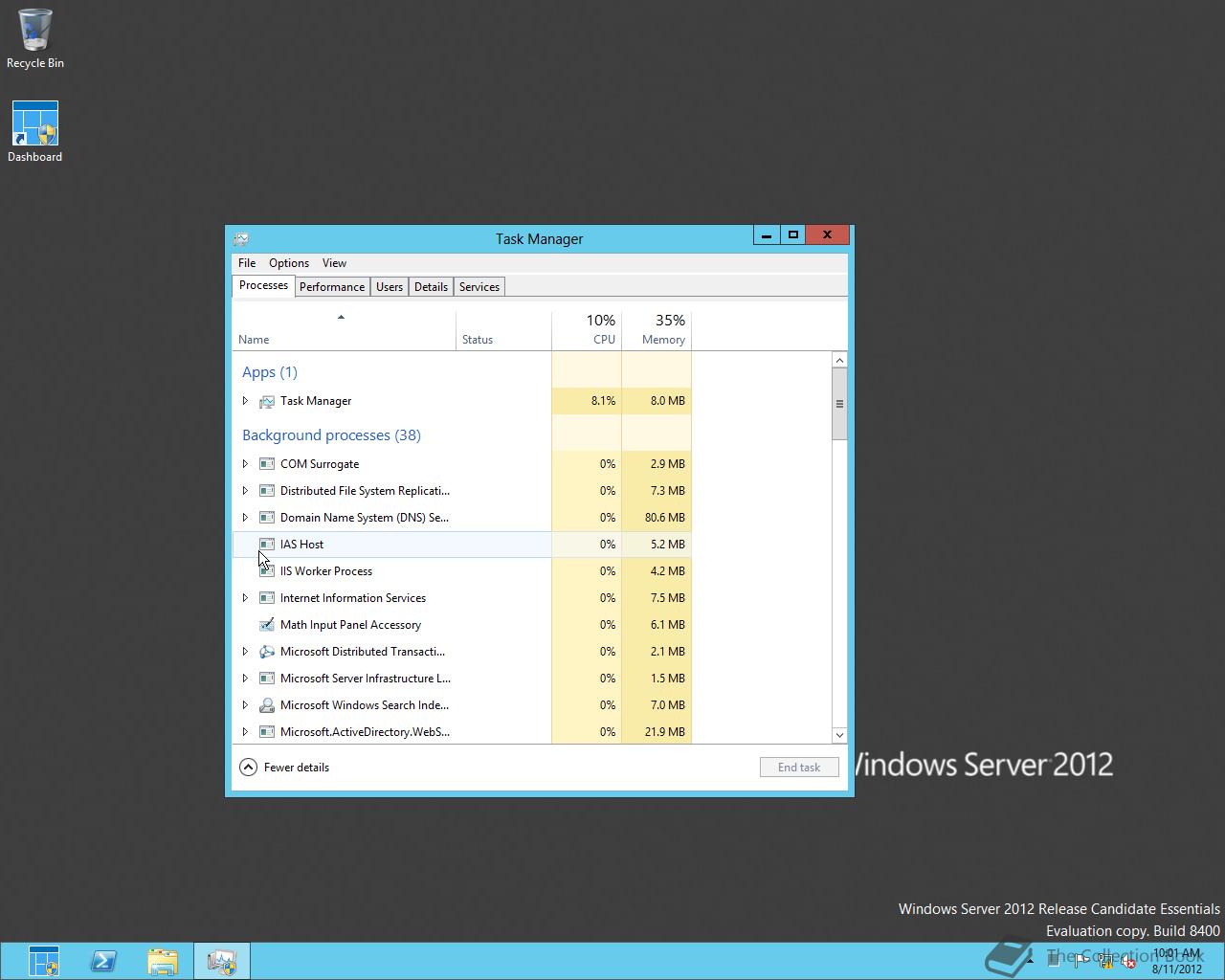Click the End task button

click(x=799, y=768)
